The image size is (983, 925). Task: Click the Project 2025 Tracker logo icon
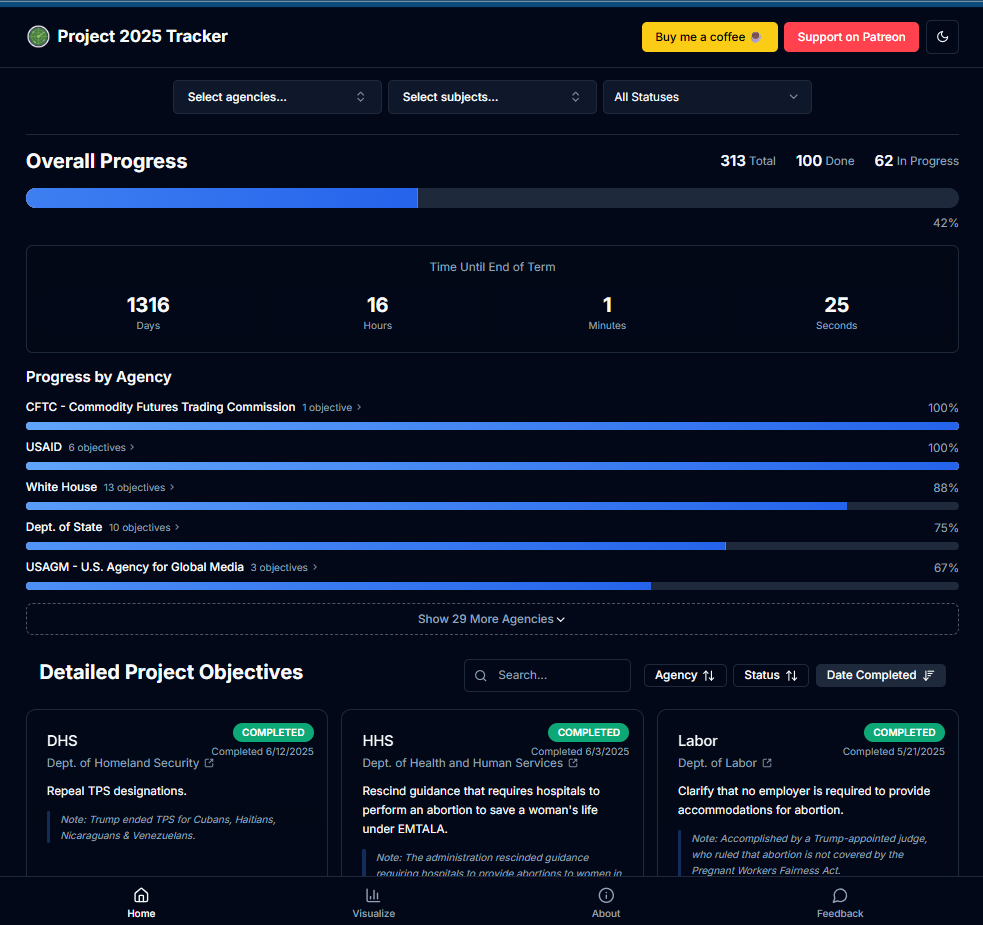(x=38, y=36)
